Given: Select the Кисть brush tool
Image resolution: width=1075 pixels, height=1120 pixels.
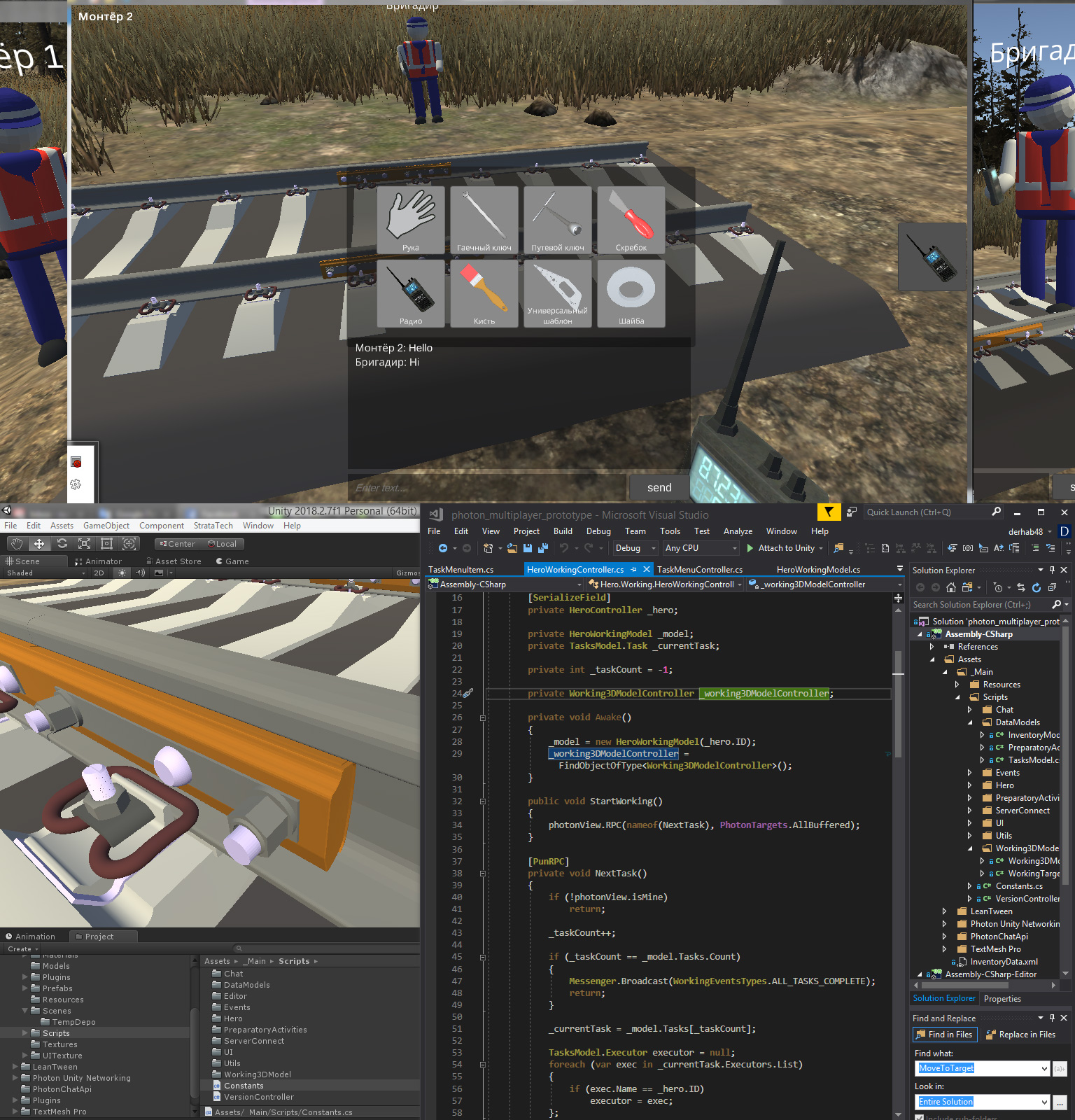Looking at the screenshot, I should pos(484,293).
